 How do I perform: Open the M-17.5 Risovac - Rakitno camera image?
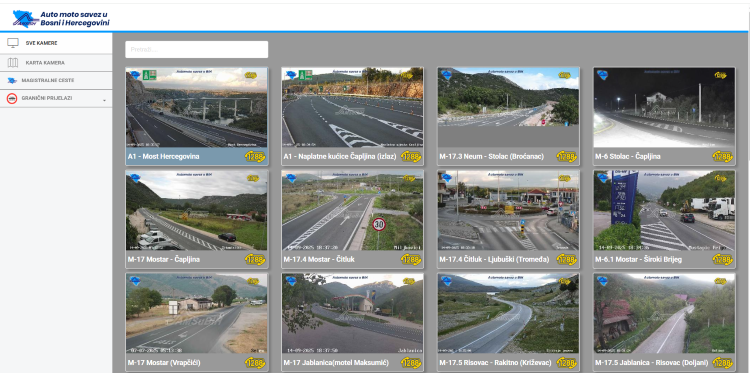[508, 313]
